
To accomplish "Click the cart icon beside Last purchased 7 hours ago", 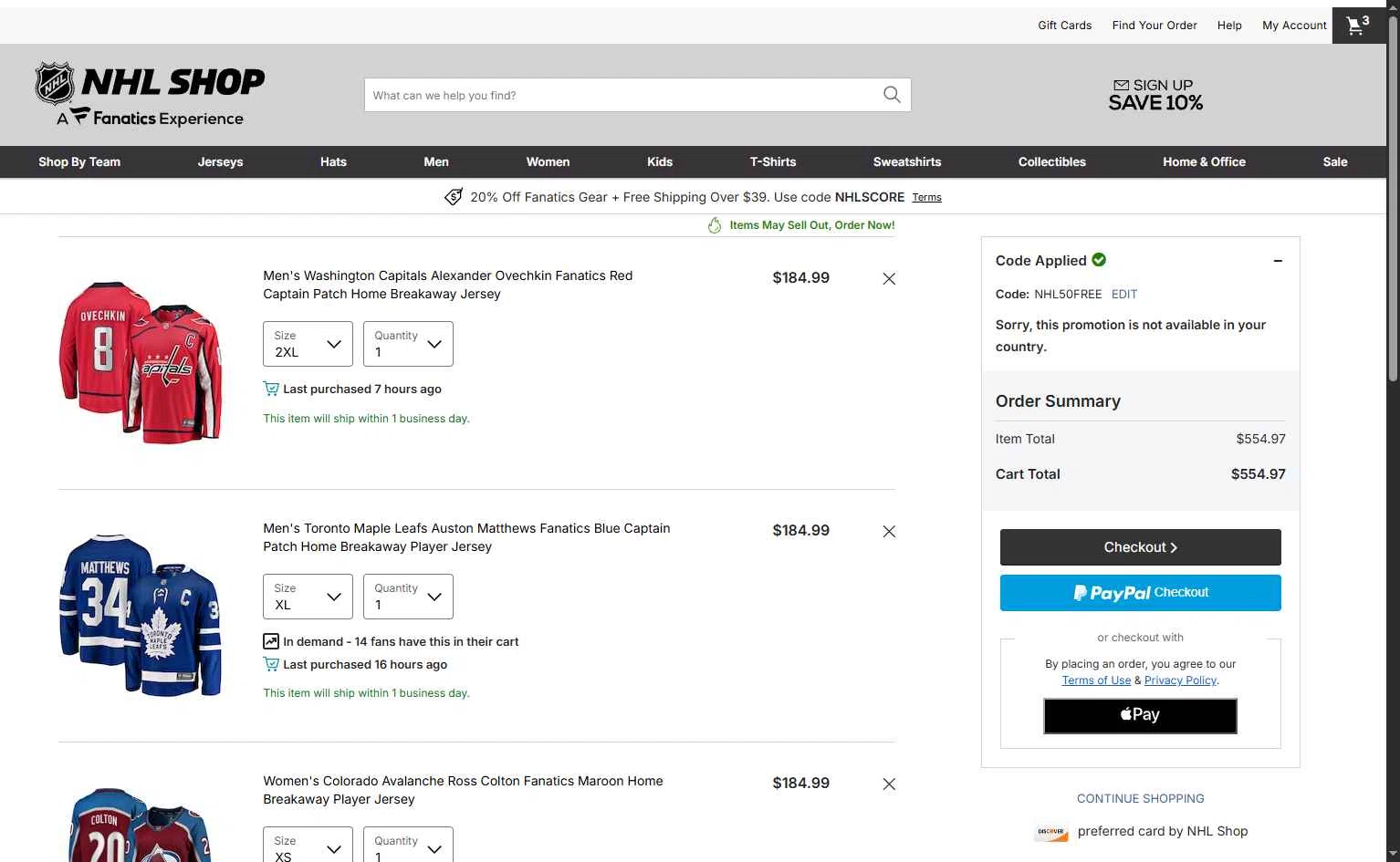I will tap(271, 389).
